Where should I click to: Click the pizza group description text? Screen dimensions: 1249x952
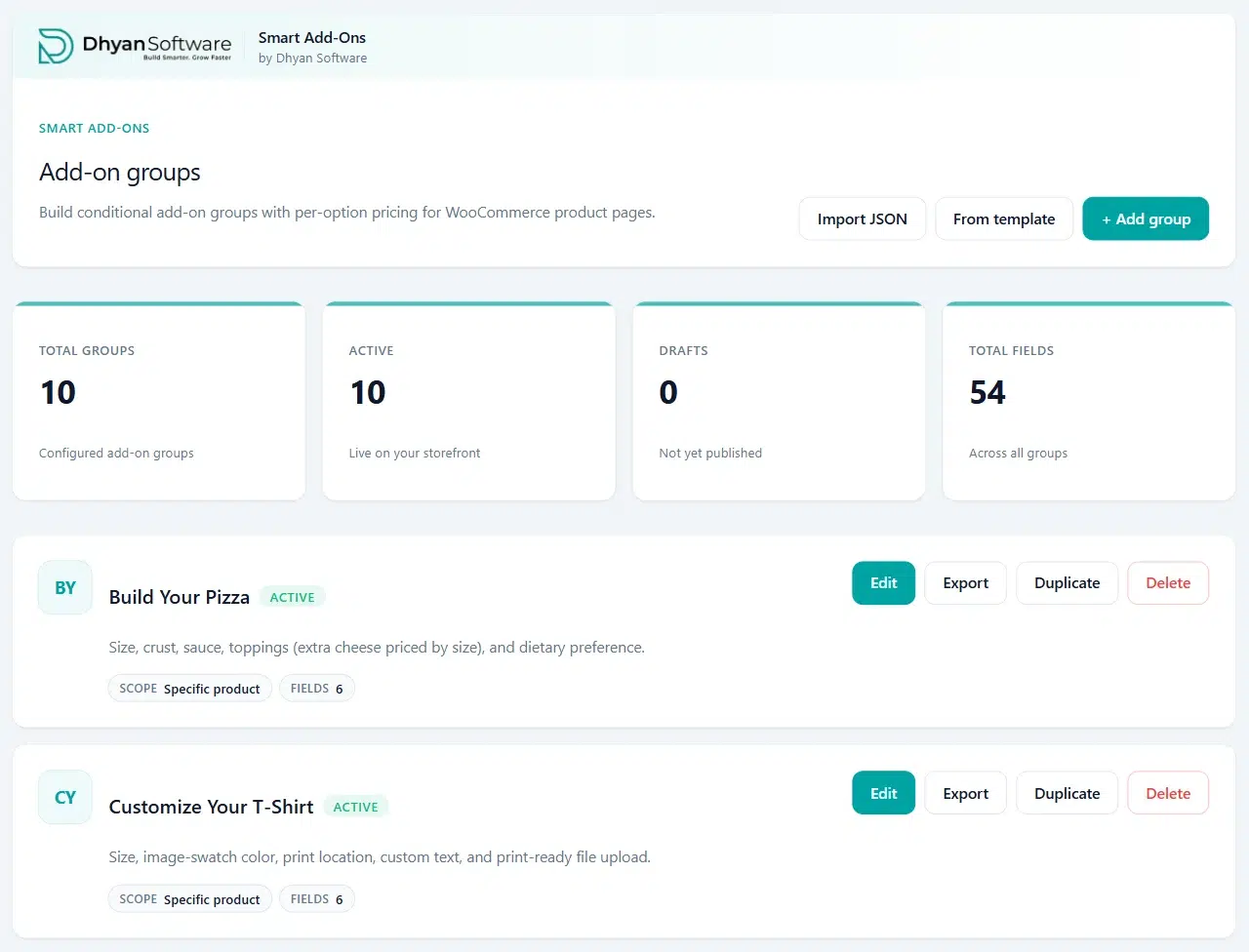(377, 647)
